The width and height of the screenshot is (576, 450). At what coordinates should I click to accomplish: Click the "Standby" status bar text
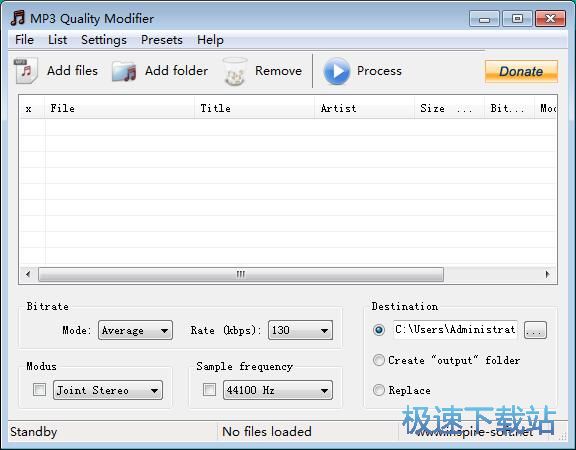33,432
